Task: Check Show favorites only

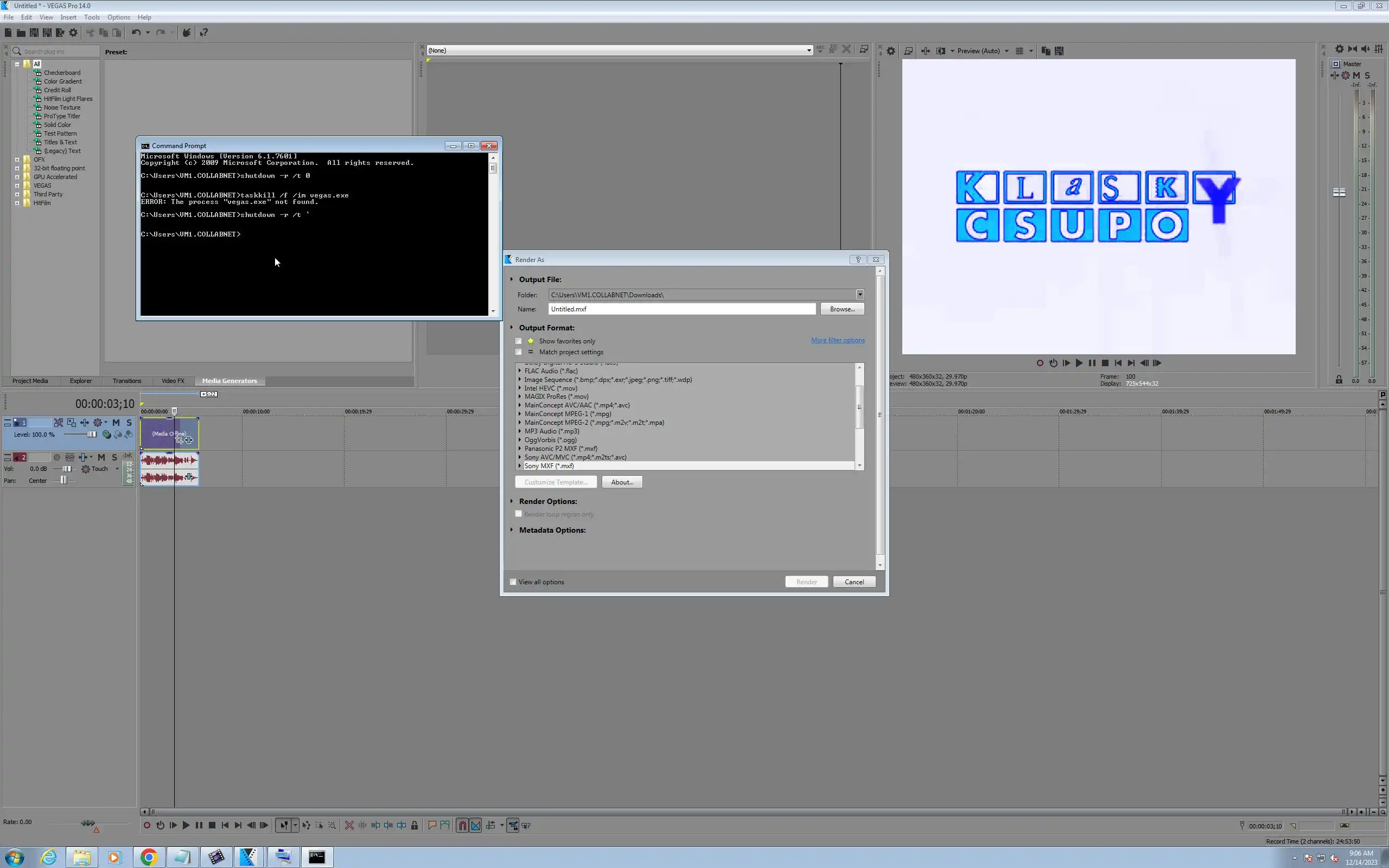Action: 519,341
